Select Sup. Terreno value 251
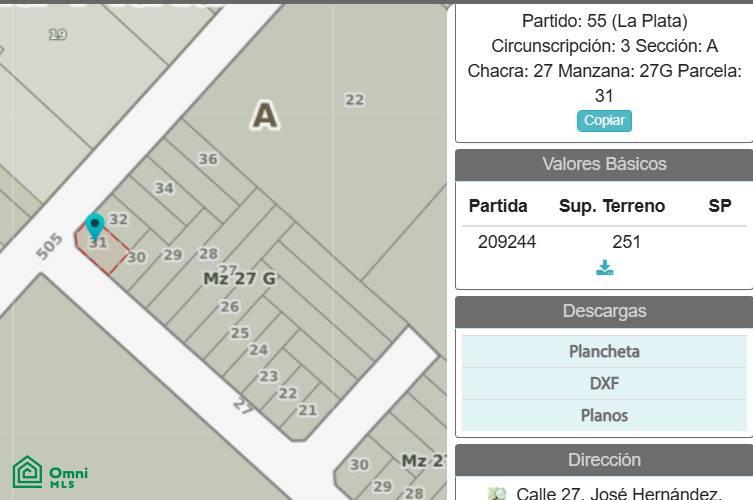Image resolution: width=753 pixels, height=500 pixels. (x=626, y=242)
